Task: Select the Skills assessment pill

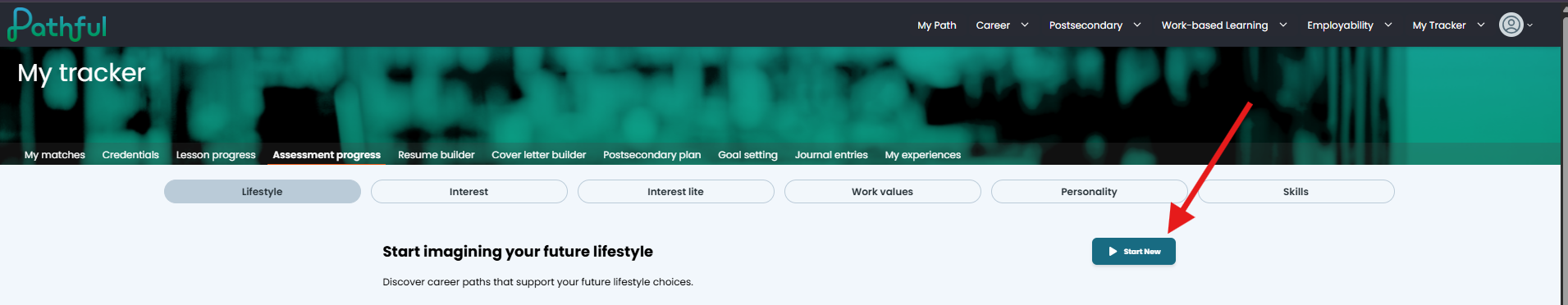Action: pyautogui.click(x=1296, y=191)
